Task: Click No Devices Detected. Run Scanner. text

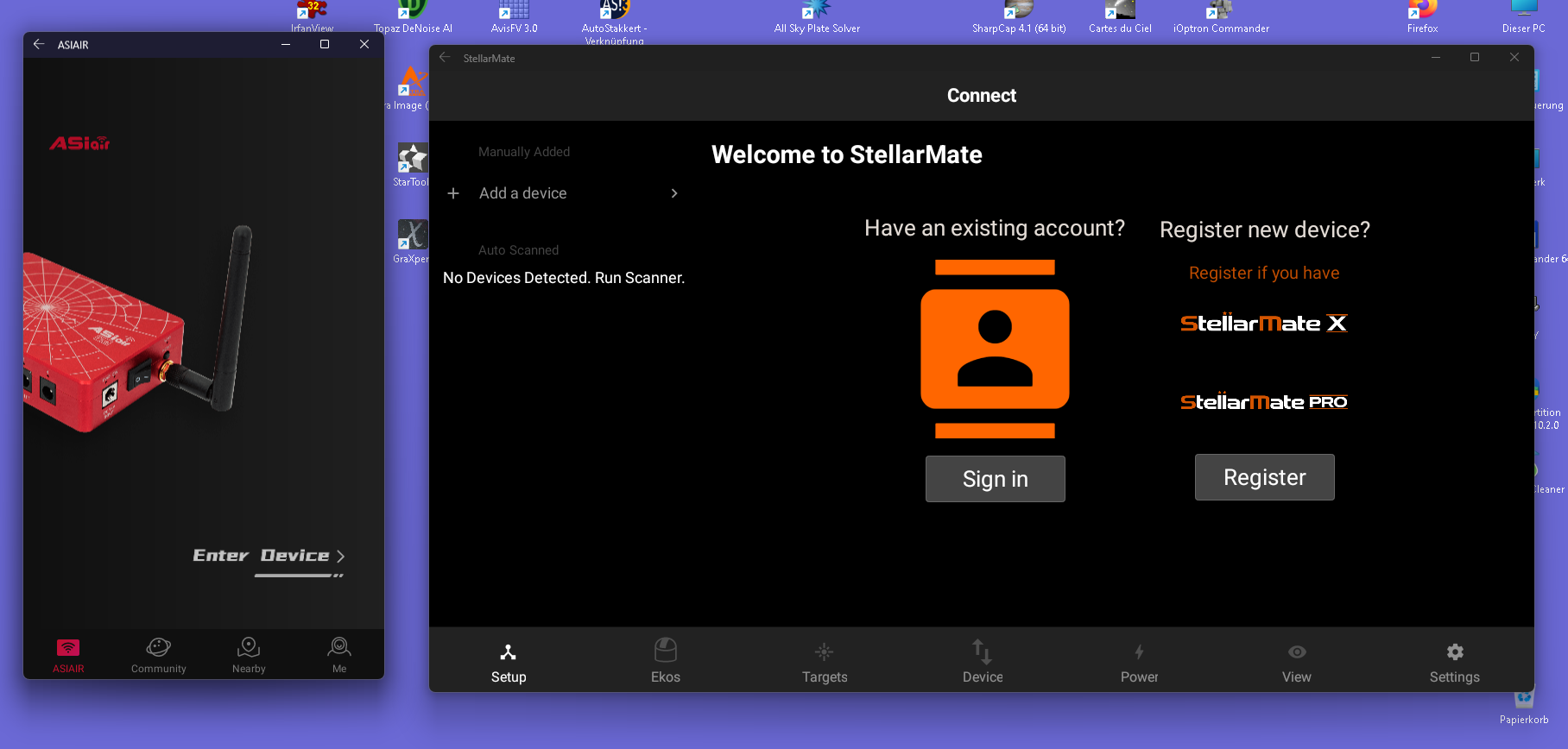Action: (x=564, y=278)
